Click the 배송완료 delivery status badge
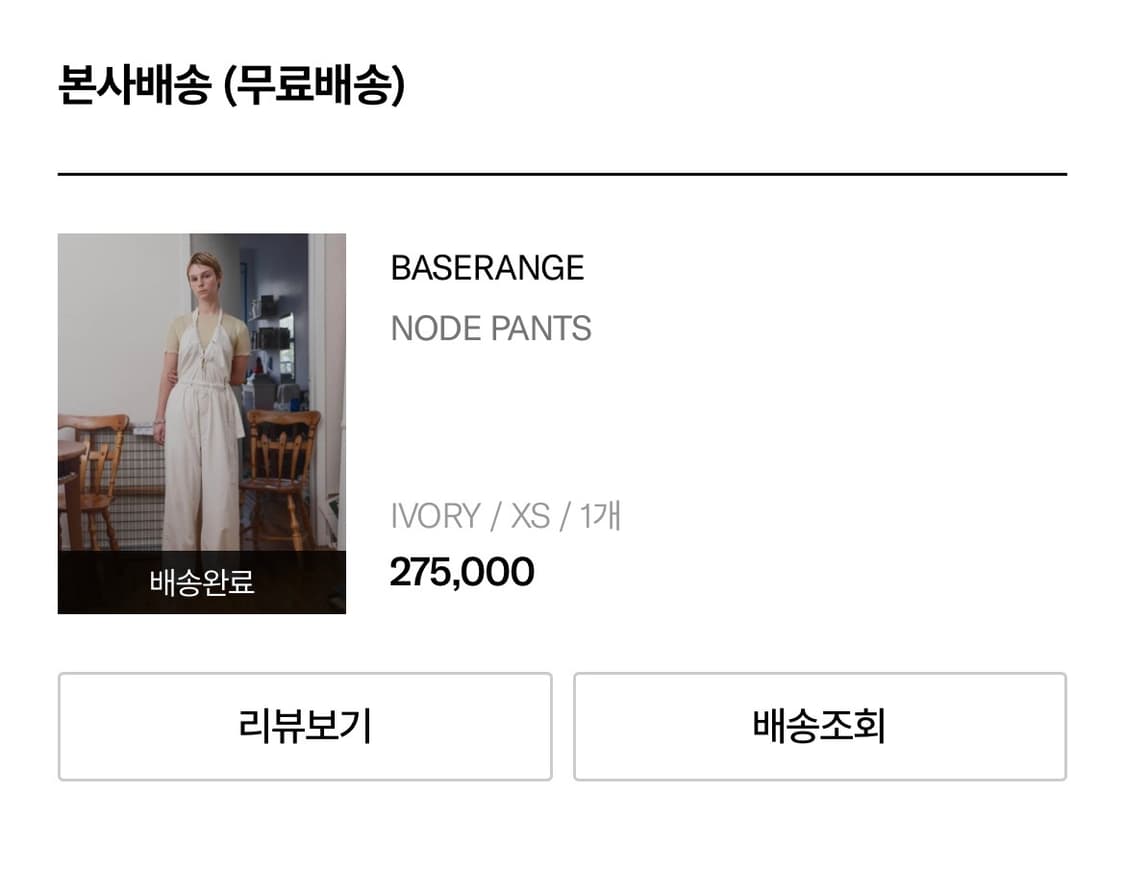The height and width of the screenshot is (888, 1125). pos(201,583)
